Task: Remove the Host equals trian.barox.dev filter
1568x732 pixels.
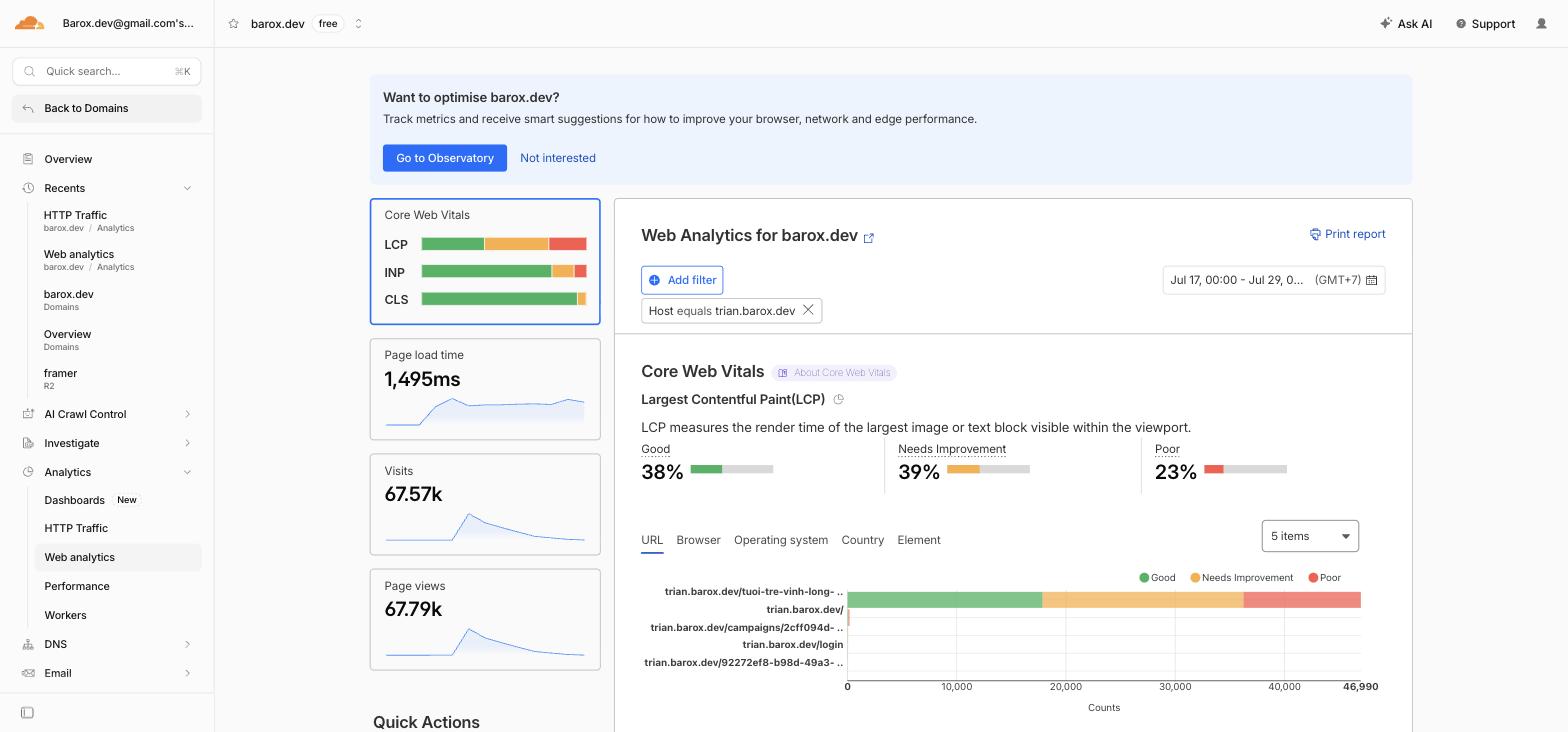Action: tap(808, 310)
